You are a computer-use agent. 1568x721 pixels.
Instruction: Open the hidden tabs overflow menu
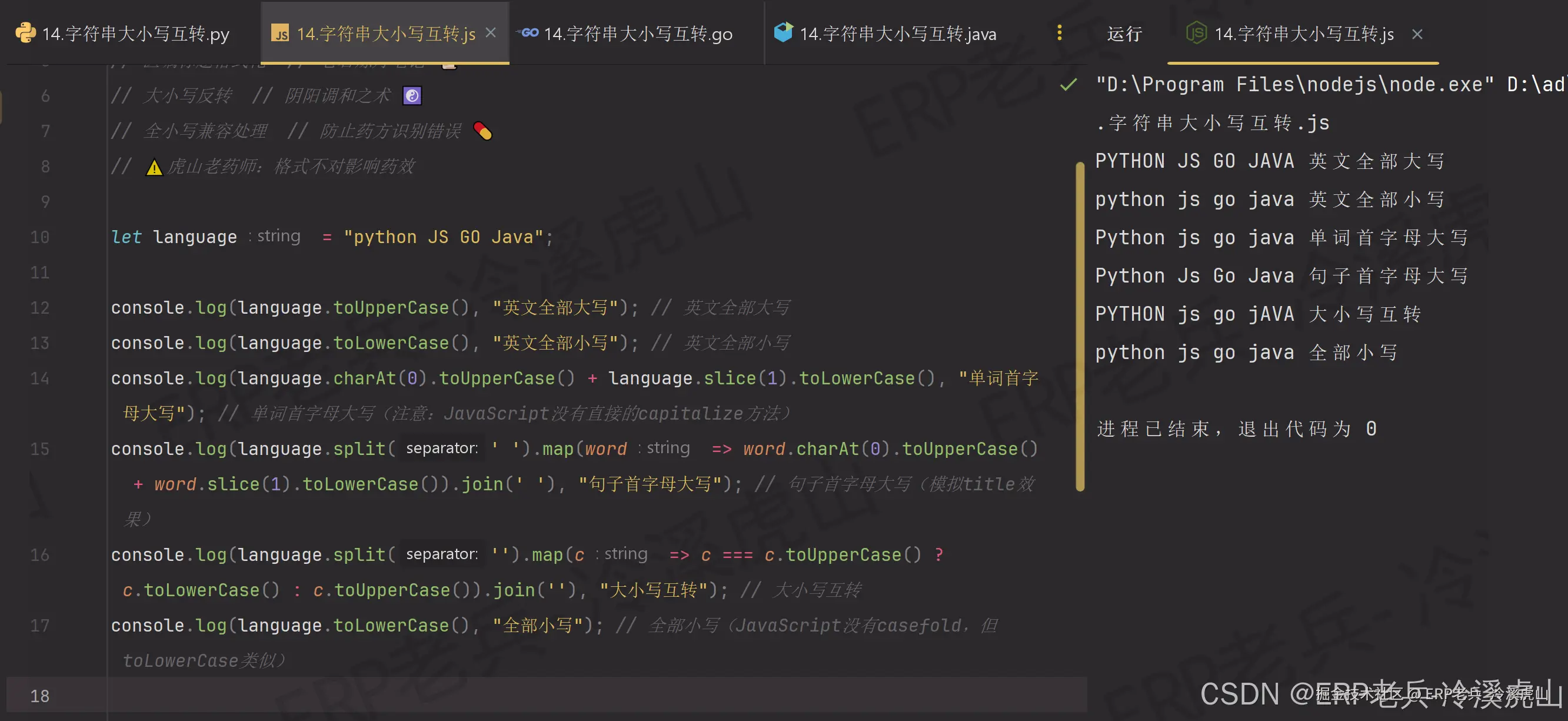click(1059, 33)
